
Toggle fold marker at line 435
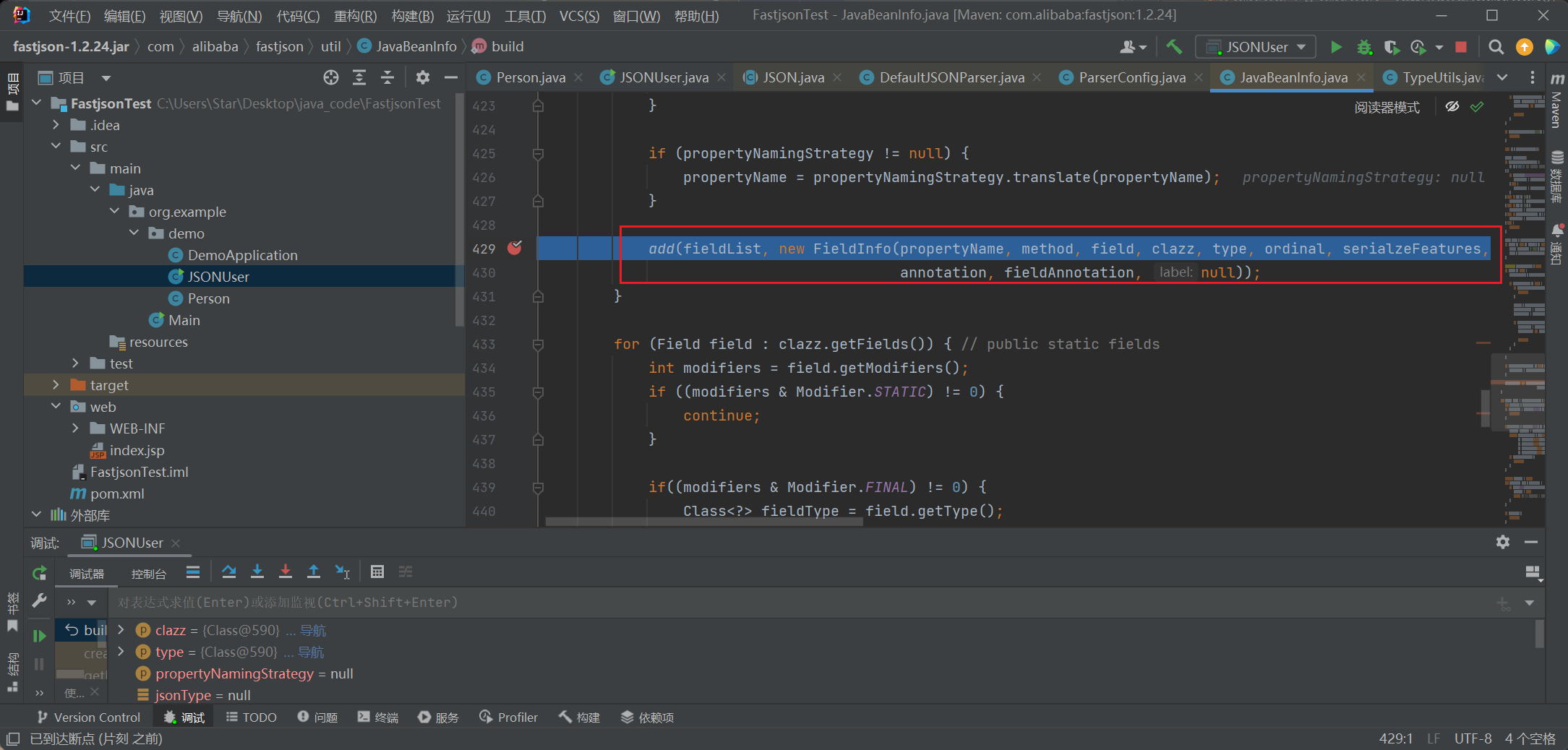[x=538, y=392]
